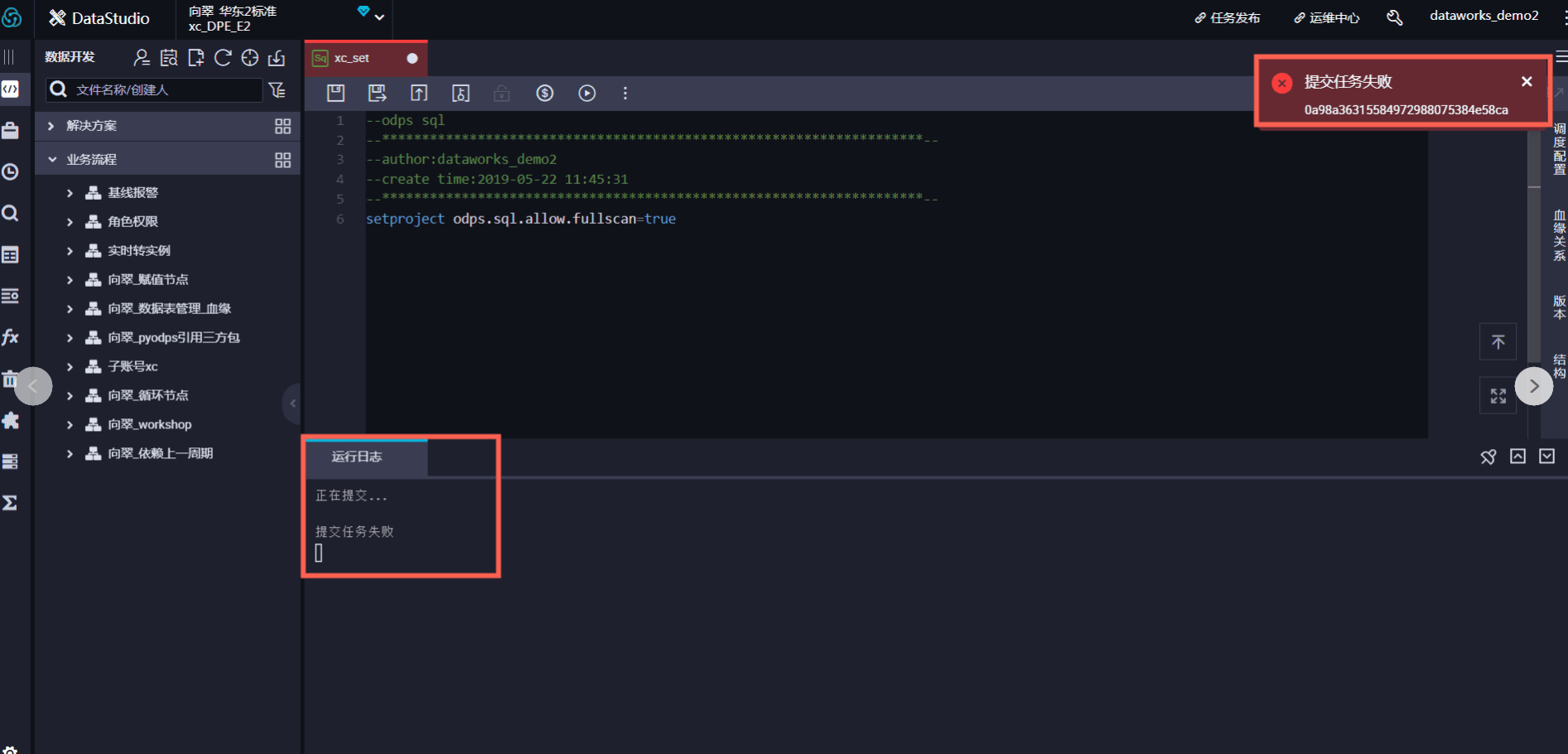Click the save-as icon in editor toolbar
1568x754 pixels.
(x=377, y=93)
